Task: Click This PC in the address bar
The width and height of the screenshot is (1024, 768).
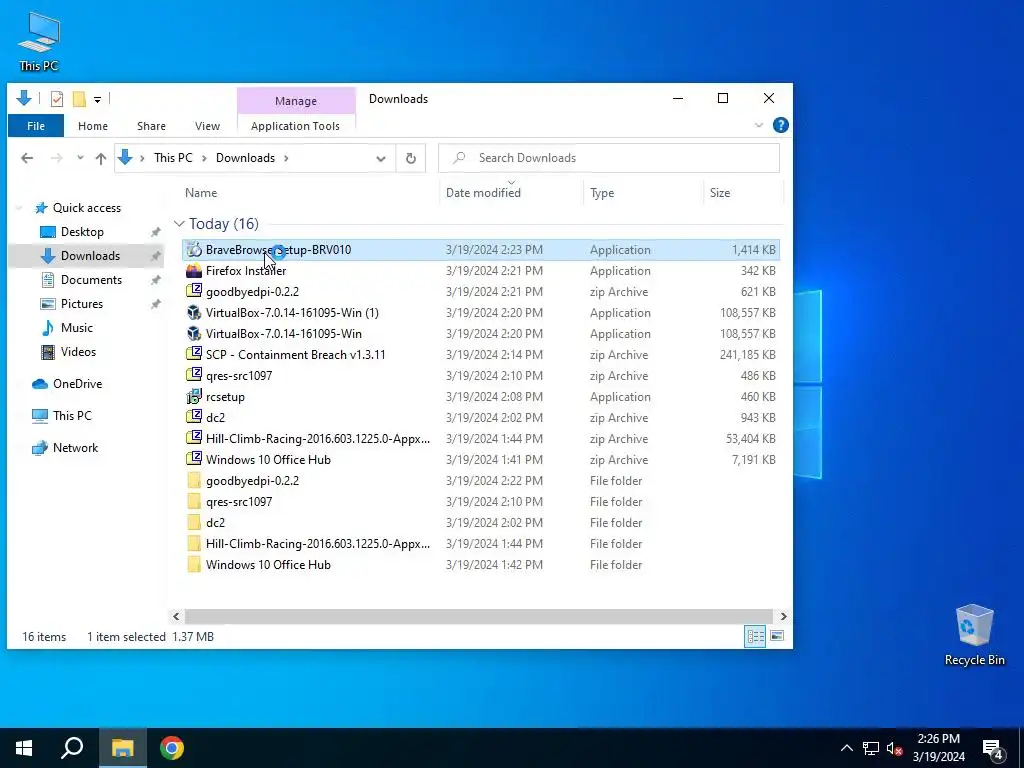Action: (173, 158)
